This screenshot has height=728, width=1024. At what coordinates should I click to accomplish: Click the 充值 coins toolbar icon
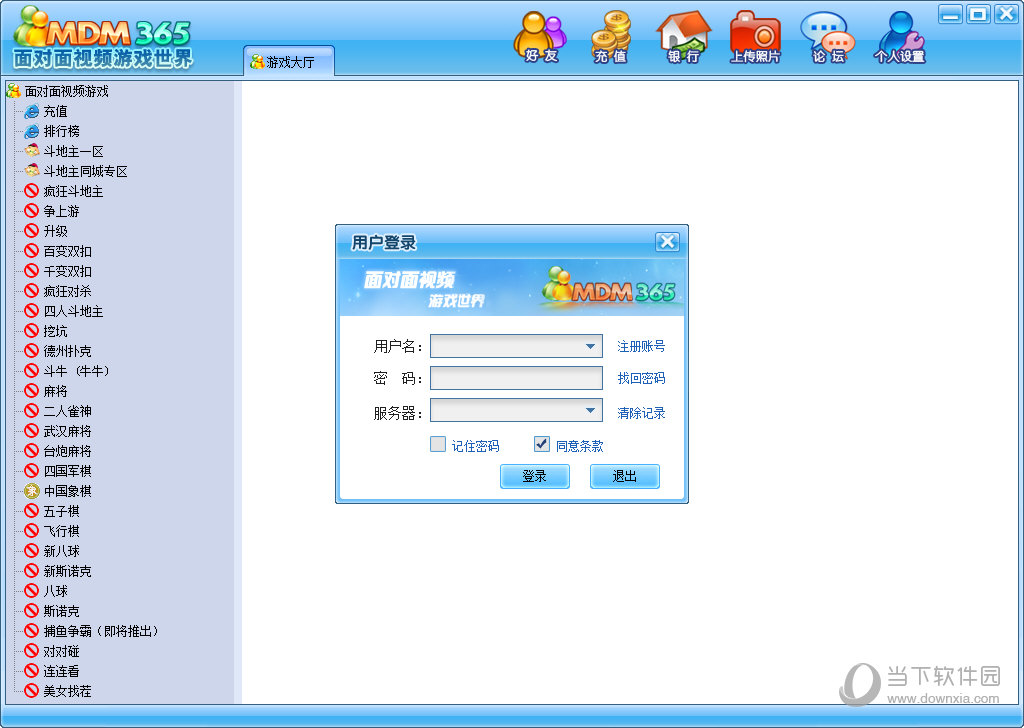tap(611, 37)
